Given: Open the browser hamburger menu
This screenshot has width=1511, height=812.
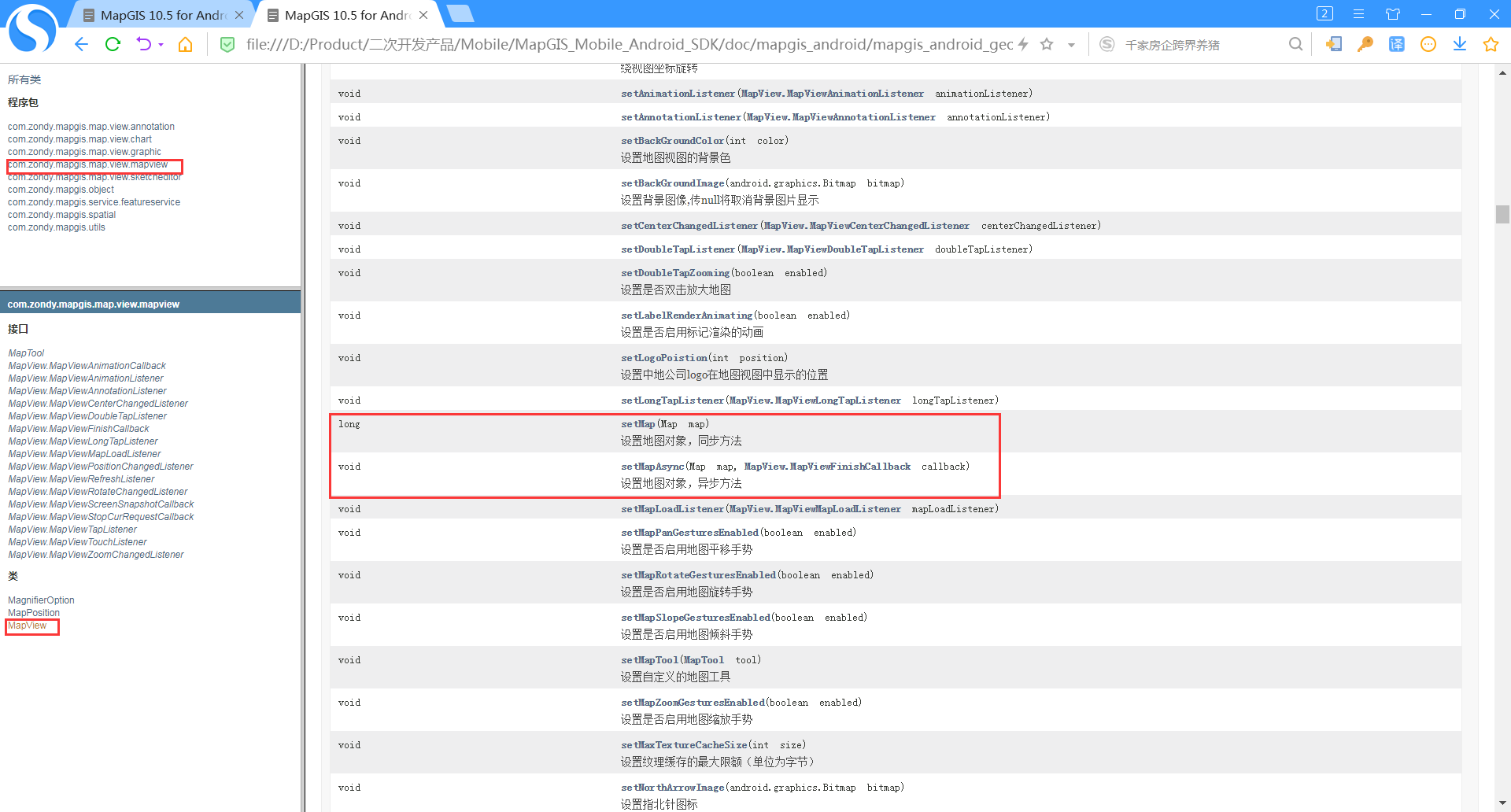Looking at the screenshot, I should 1359,14.
